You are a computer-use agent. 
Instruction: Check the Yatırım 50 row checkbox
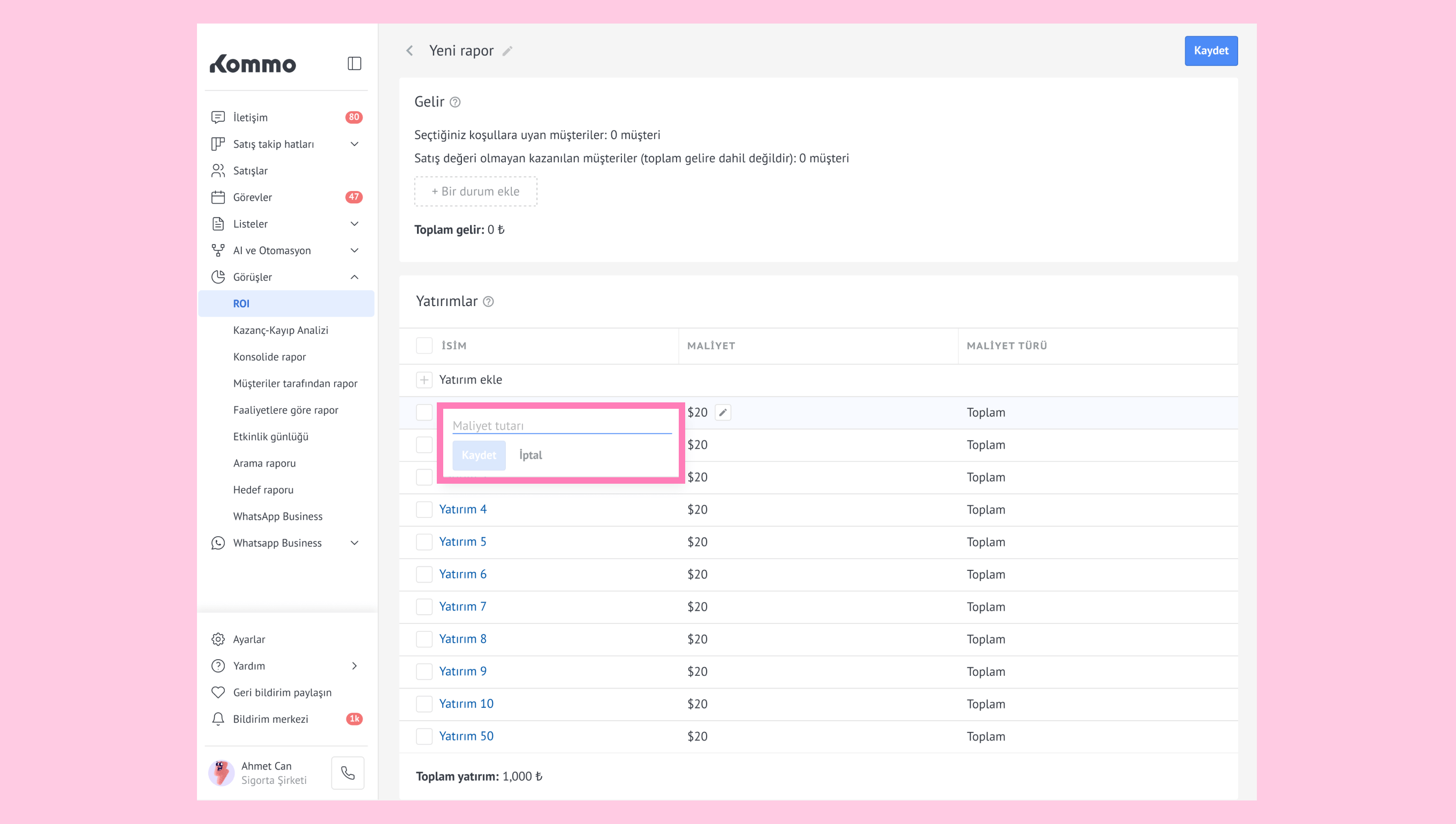pyautogui.click(x=424, y=736)
